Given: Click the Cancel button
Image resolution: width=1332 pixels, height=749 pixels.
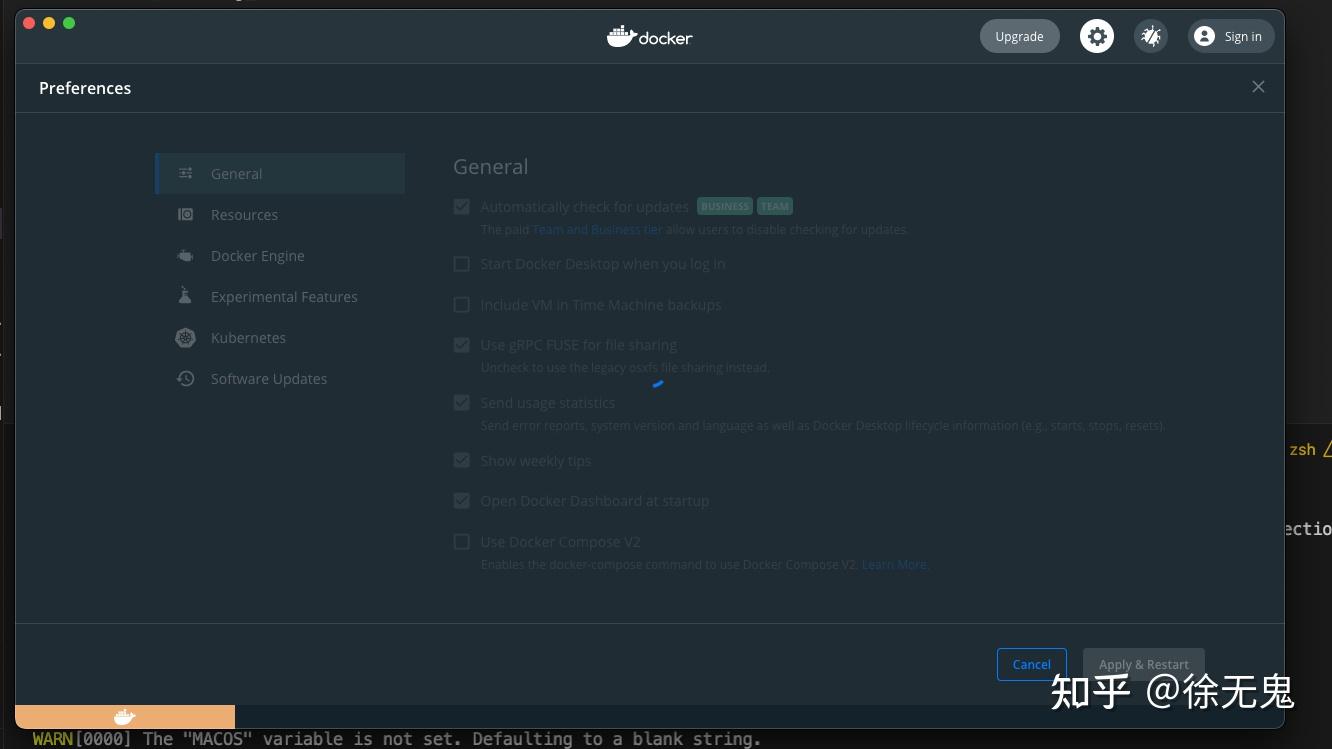Looking at the screenshot, I should click(x=1032, y=664).
